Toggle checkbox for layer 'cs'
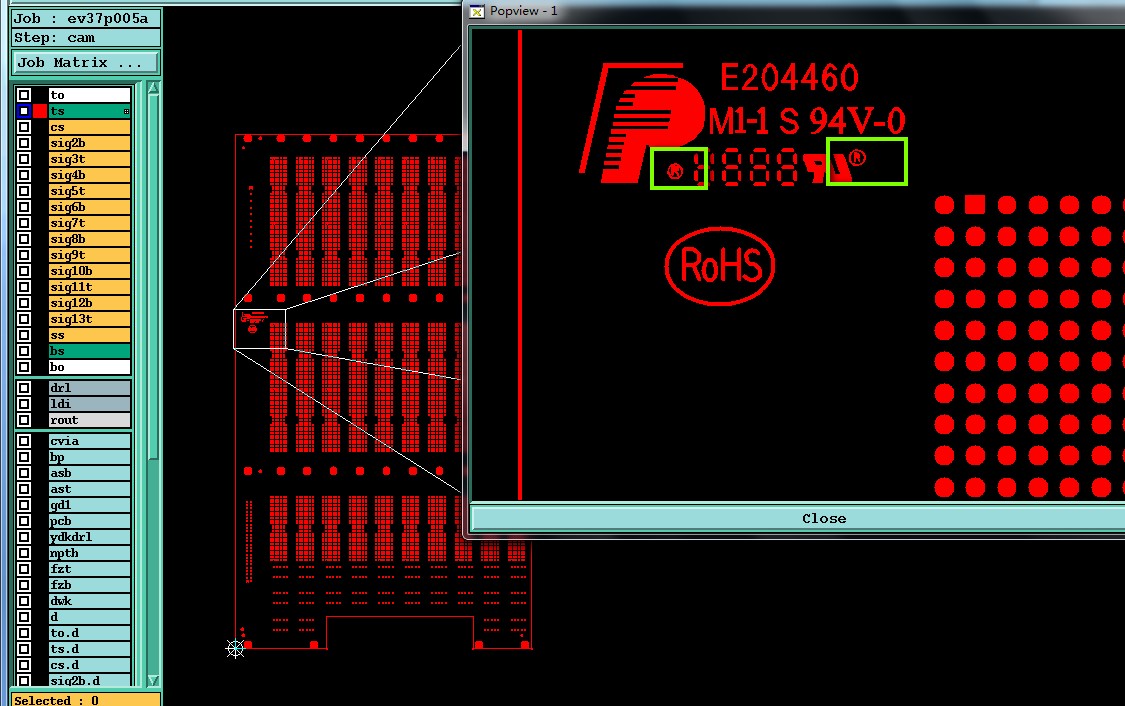The width and height of the screenshot is (1125, 706). pyautogui.click(x=24, y=127)
